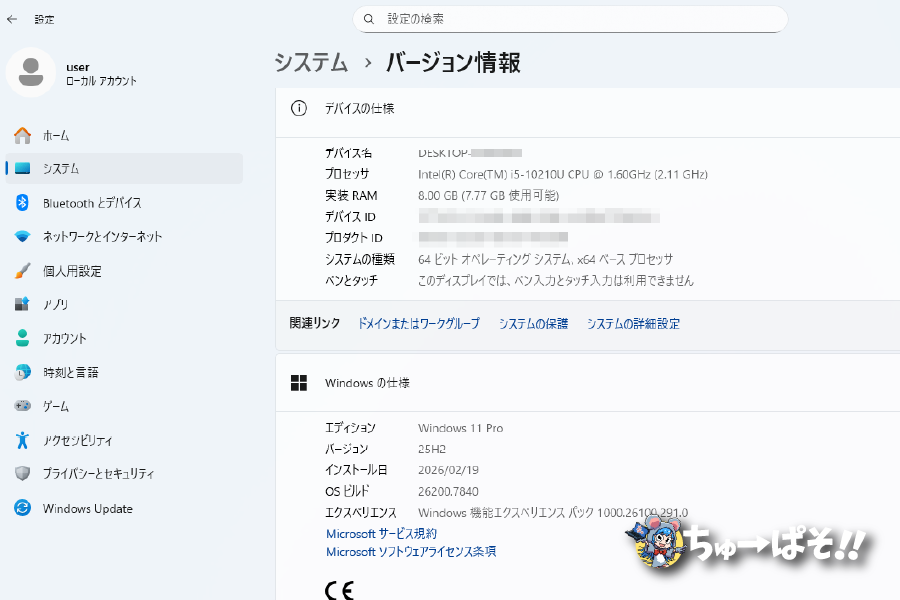Click the user profile avatar icon

click(x=31, y=72)
